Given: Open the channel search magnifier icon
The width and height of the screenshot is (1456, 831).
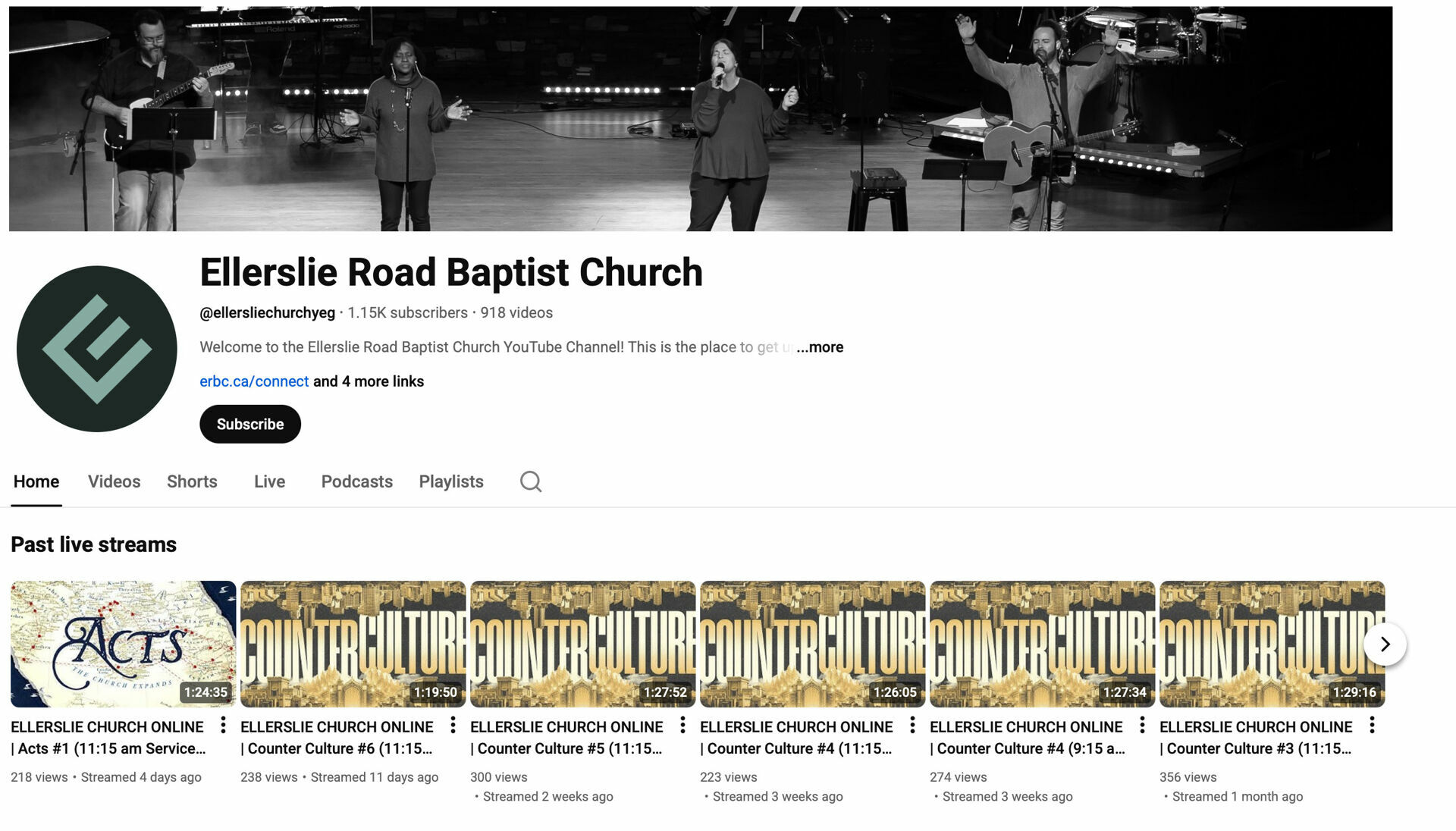Looking at the screenshot, I should coord(531,481).
